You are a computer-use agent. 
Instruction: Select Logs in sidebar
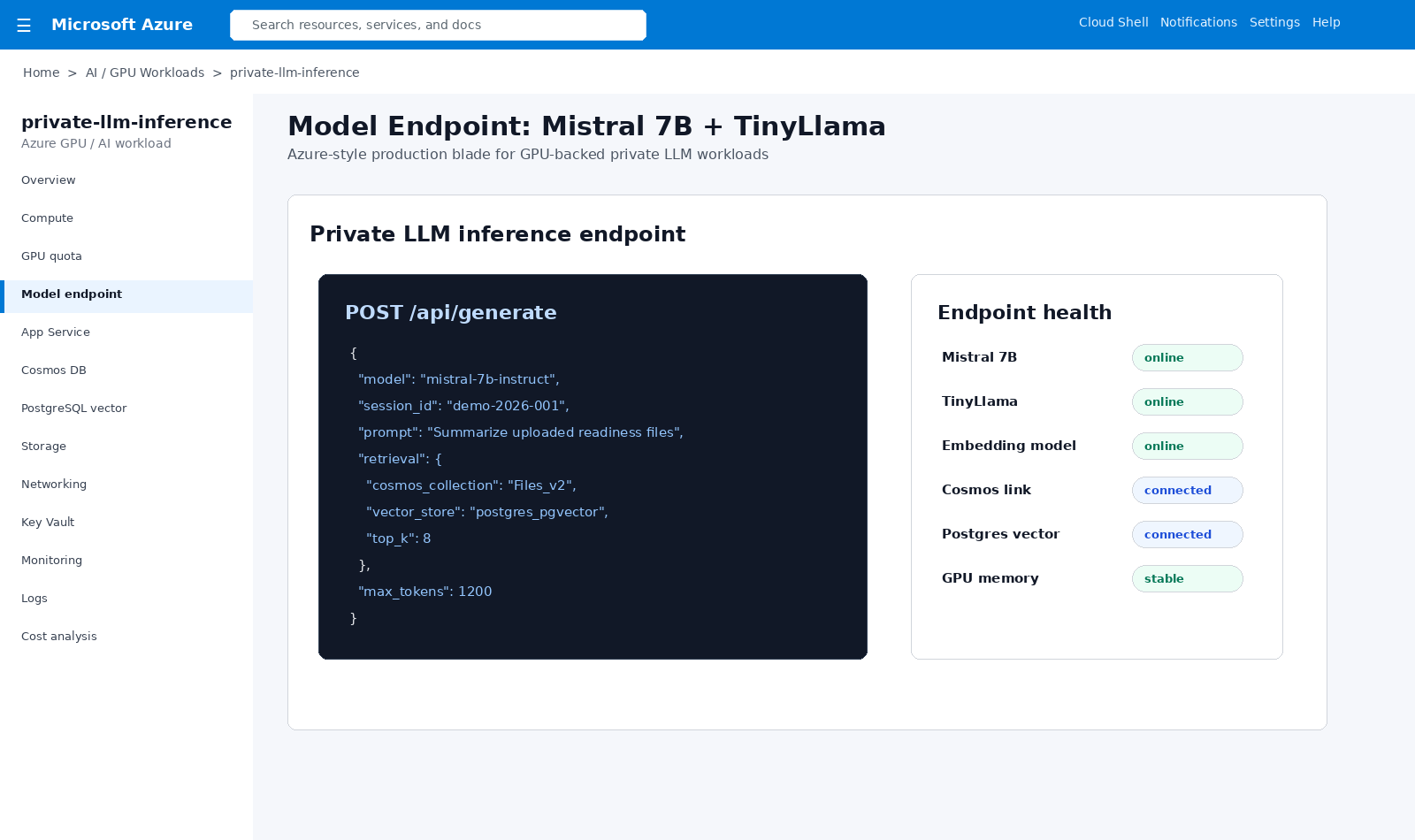[x=126, y=599]
